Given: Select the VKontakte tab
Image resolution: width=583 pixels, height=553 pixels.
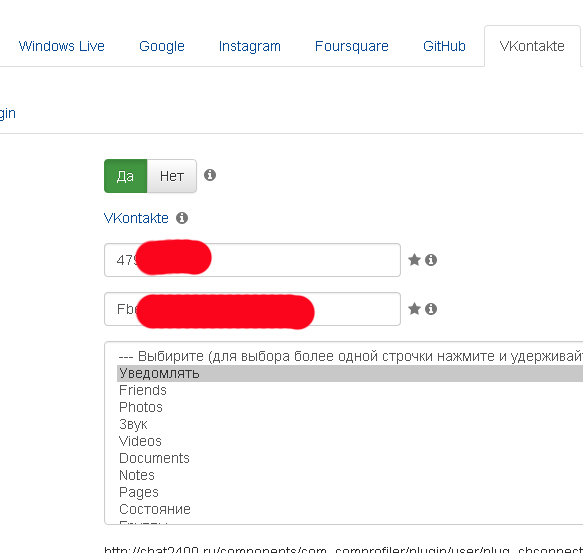Looking at the screenshot, I should (x=532, y=46).
